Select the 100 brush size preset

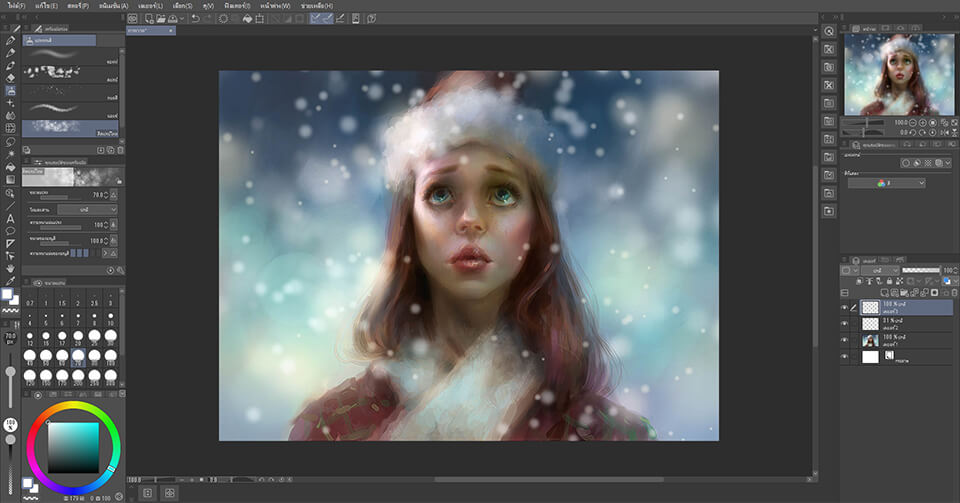[110, 355]
